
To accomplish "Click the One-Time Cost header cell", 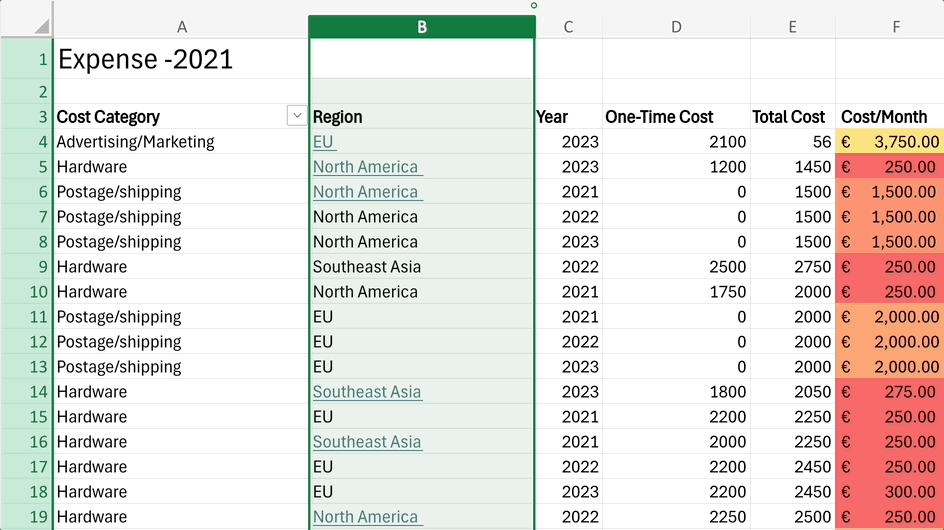I will click(x=676, y=116).
